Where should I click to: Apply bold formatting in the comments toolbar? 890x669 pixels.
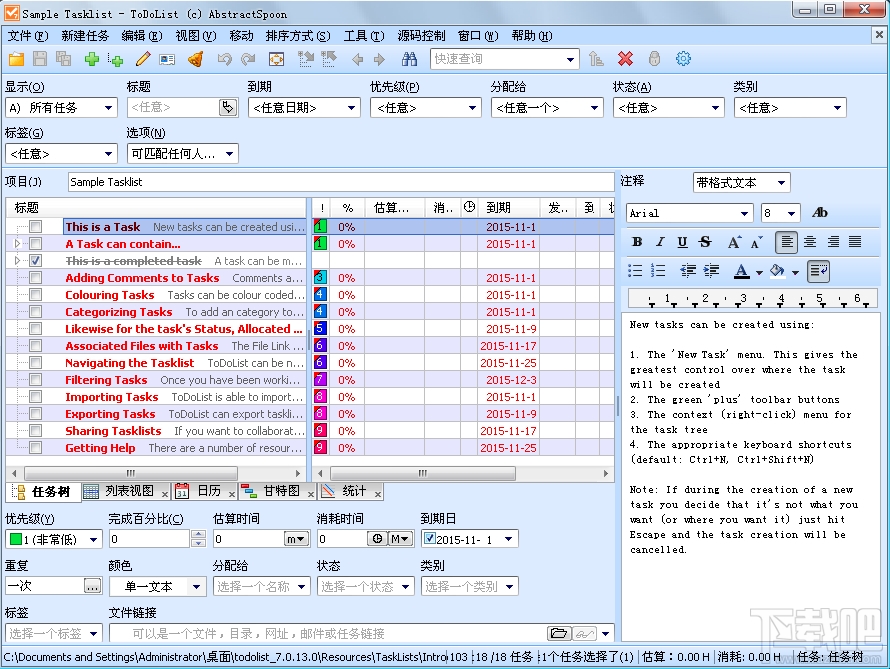click(637, 242)
